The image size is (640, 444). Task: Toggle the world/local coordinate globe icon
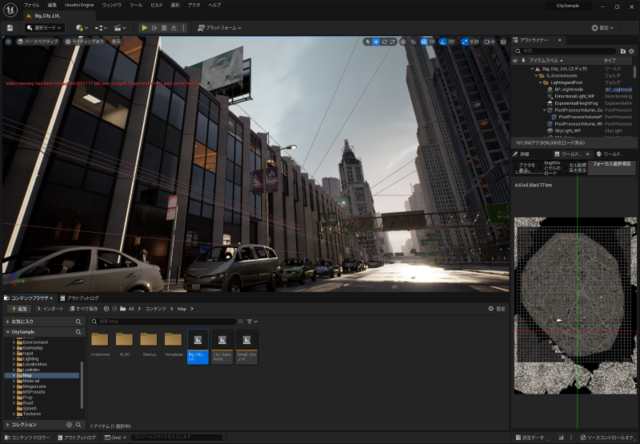point(403,42)
